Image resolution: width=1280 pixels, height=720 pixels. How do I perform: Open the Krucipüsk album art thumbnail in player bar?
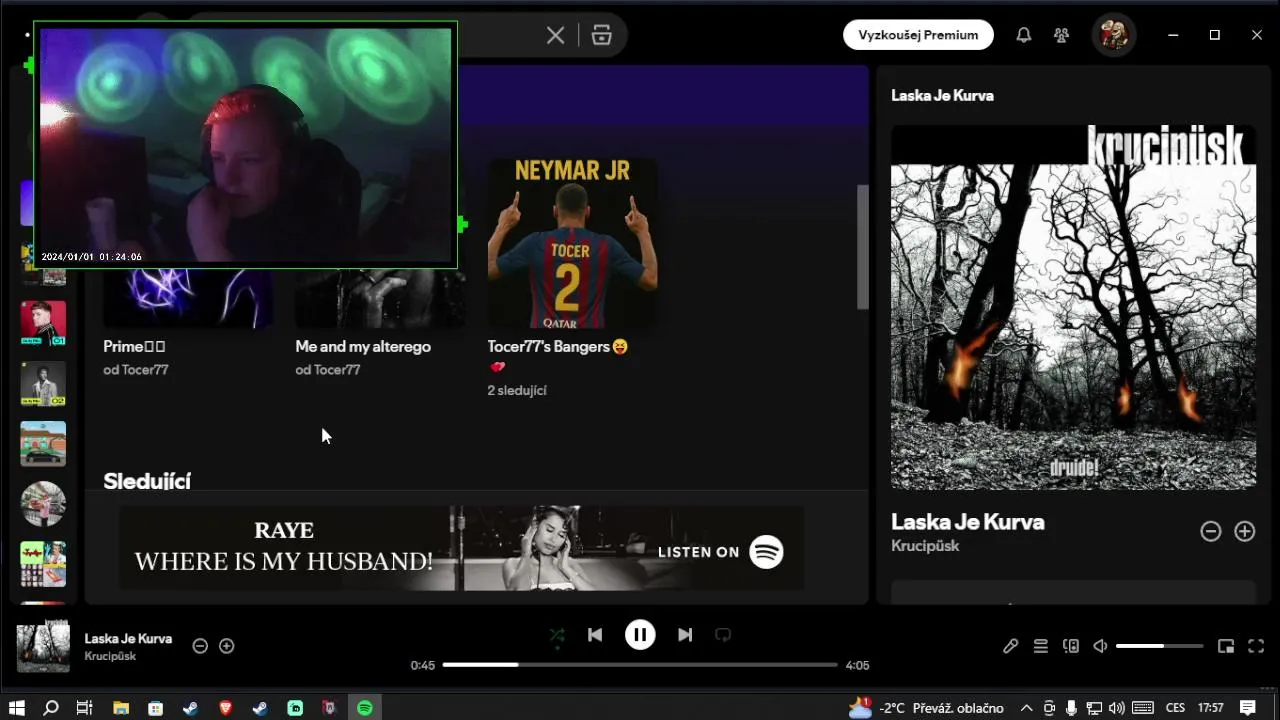(x=43, y=648)
